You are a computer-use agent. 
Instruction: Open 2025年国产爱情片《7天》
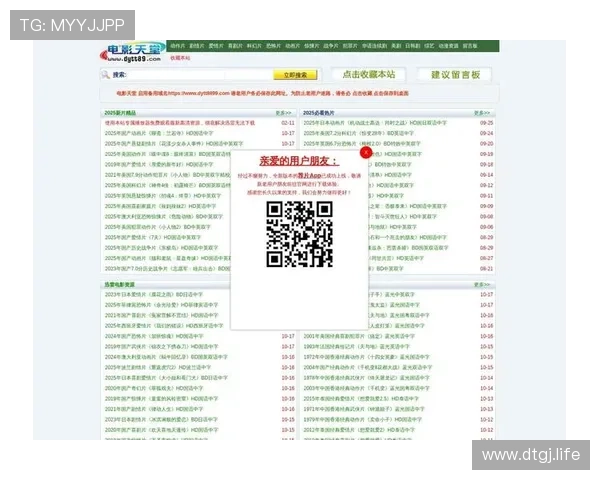click(x=153, y=237)
